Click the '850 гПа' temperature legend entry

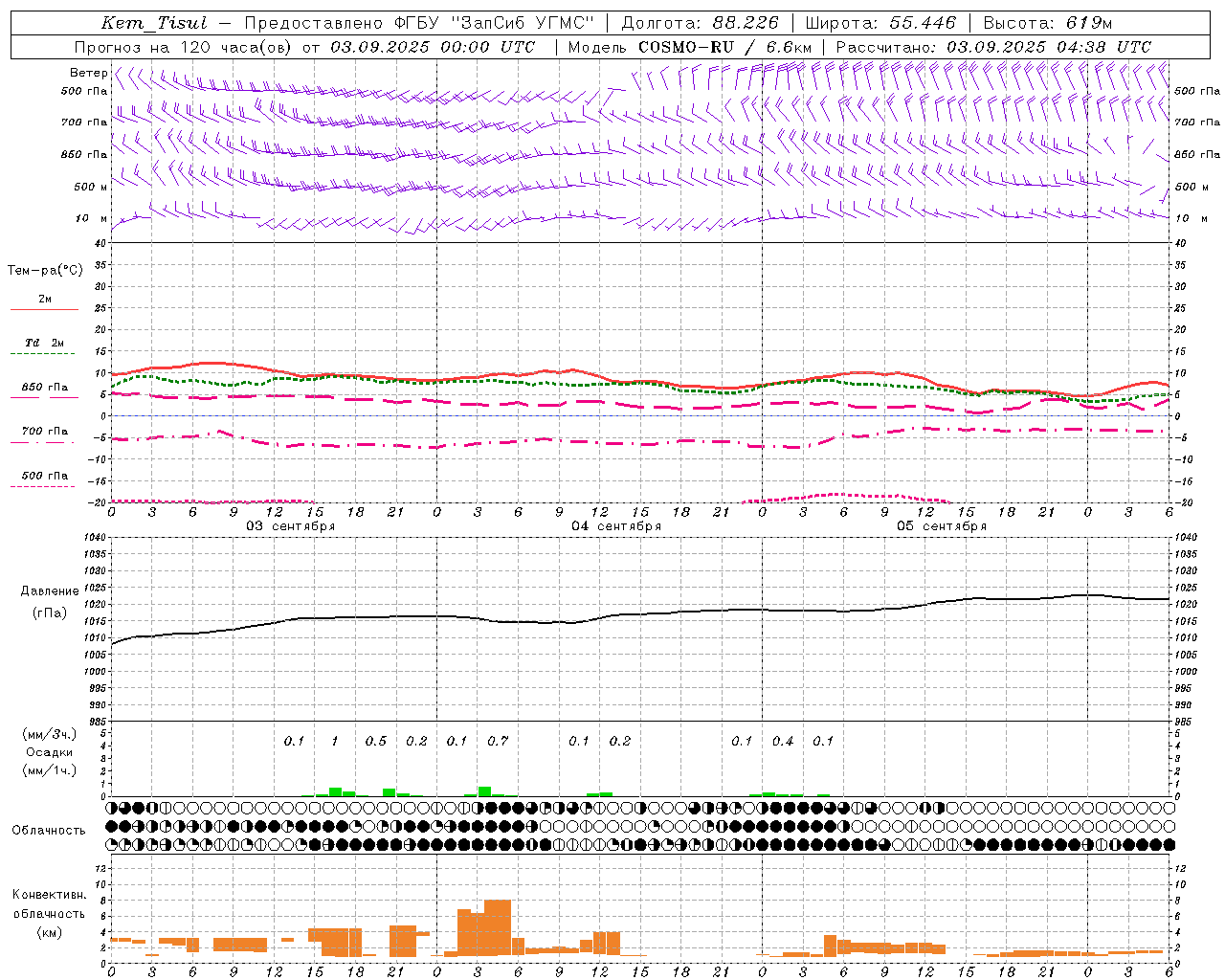[x=45, y=388]
